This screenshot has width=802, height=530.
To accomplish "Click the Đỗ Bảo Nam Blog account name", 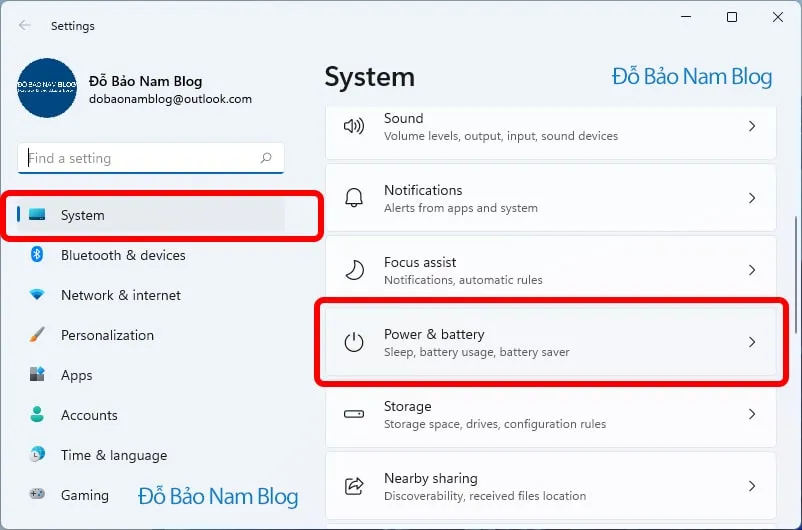I will [x=146, y=81].
